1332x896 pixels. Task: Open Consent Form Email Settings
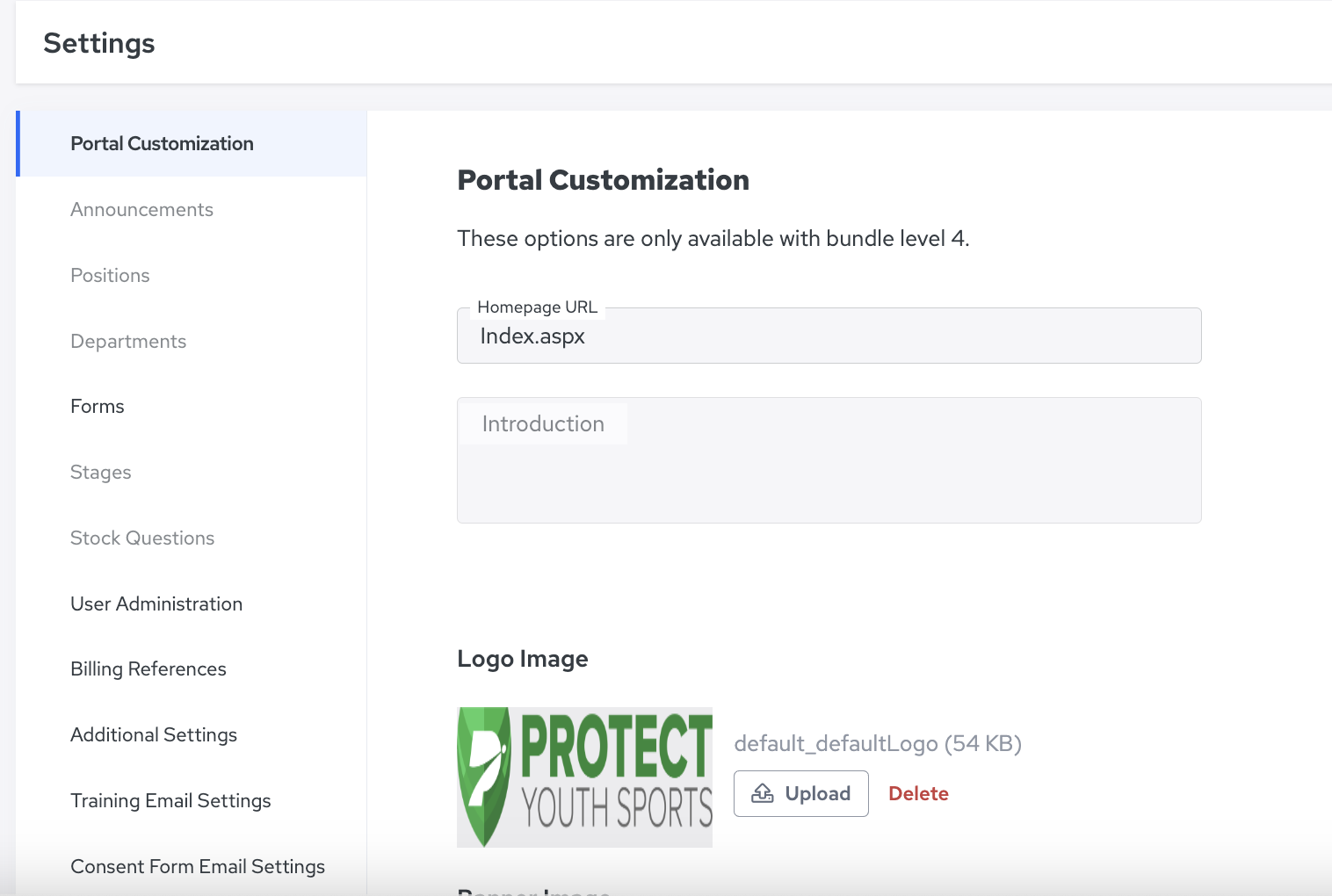pyautogui.click(x=198, y=866)
